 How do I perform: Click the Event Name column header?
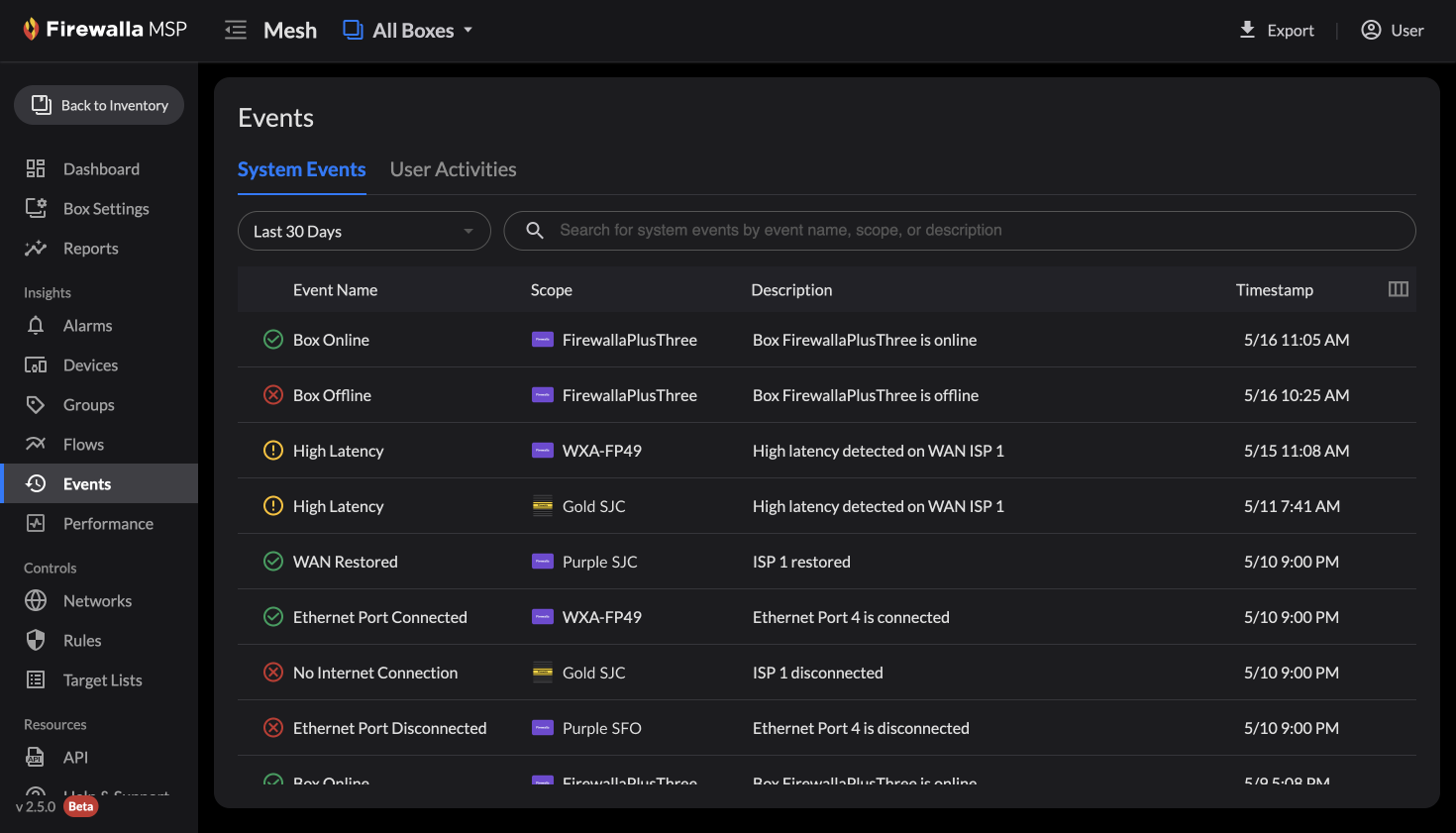[x=335, y=290]
